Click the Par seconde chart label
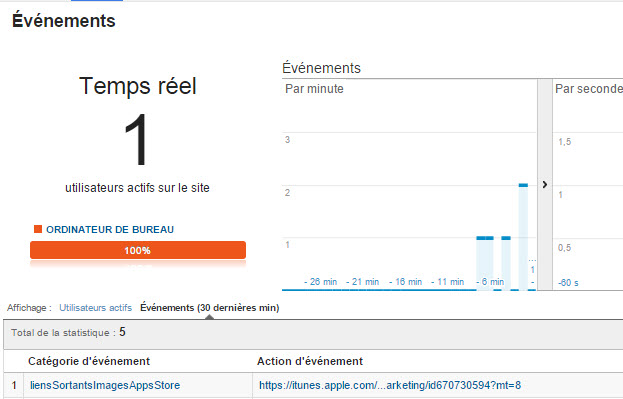The height and width of the screenshot is (399, 623). point(589,89)
